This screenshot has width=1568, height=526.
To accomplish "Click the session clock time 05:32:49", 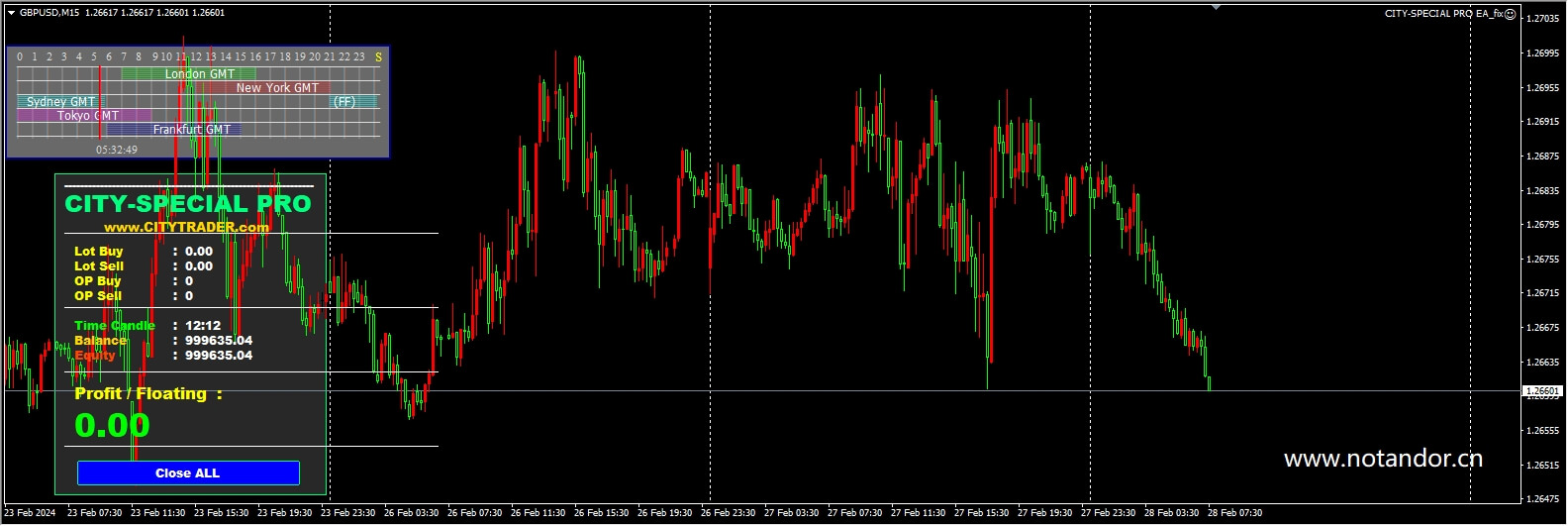I will (x=117, y=150).
